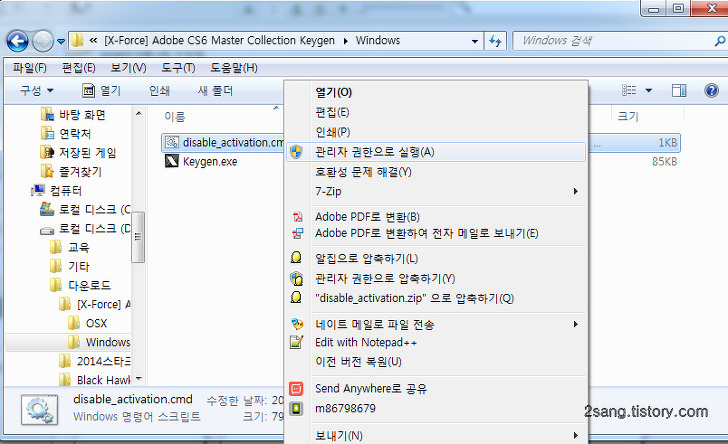
Task: Click the navigation pane scrollbar thumb
Action: click(x=138, y=237)
